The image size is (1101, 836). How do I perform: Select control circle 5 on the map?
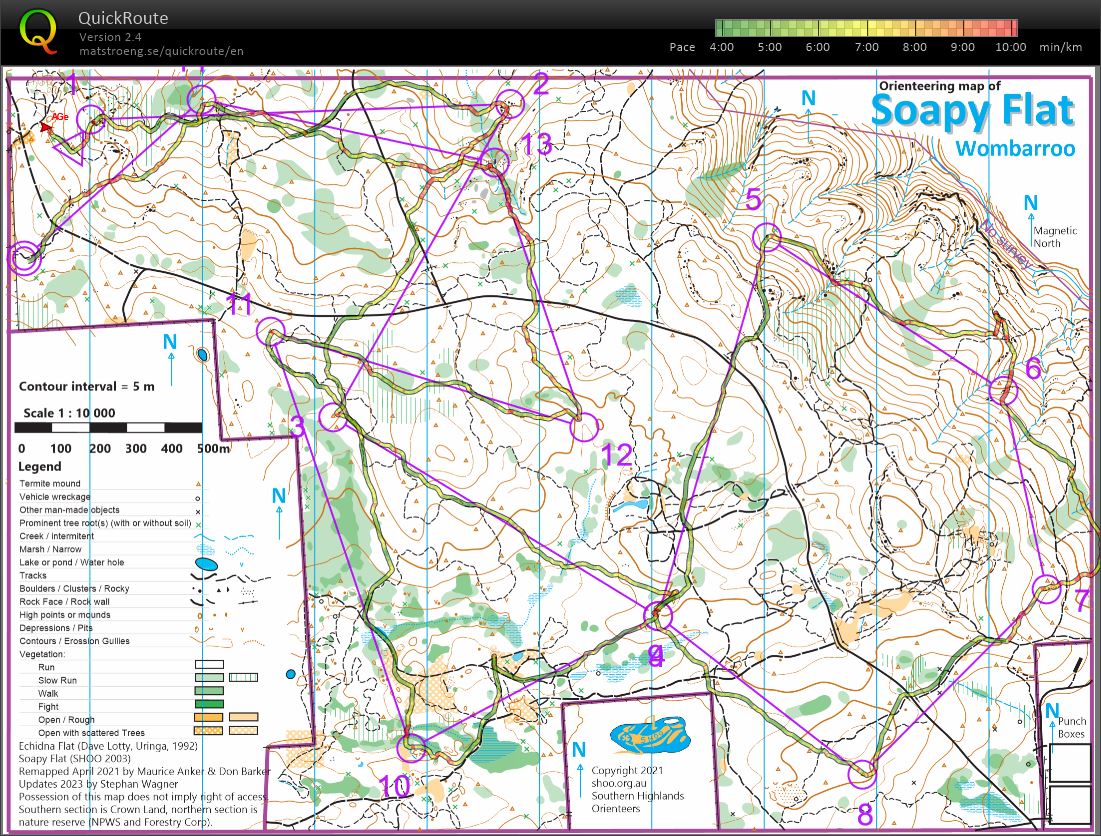pyautogui.click(x=767, y=238)
